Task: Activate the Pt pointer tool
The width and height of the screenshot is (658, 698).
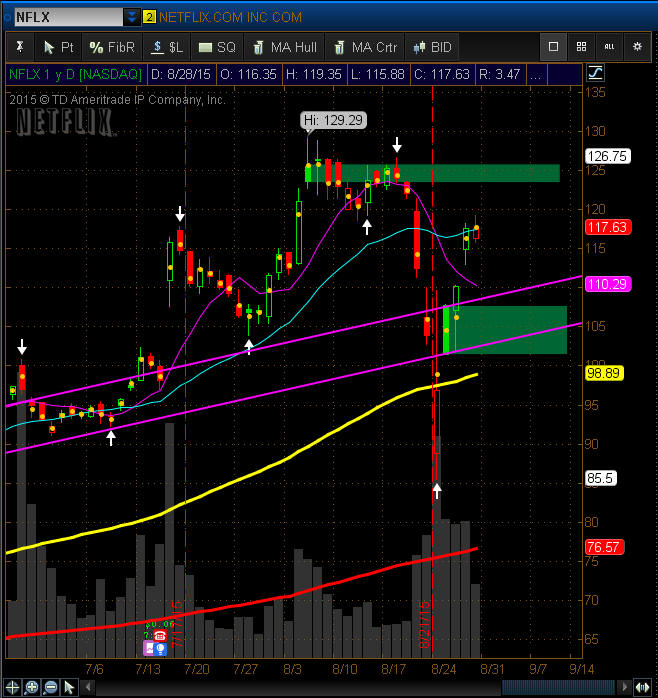Action: coord(59,47)
